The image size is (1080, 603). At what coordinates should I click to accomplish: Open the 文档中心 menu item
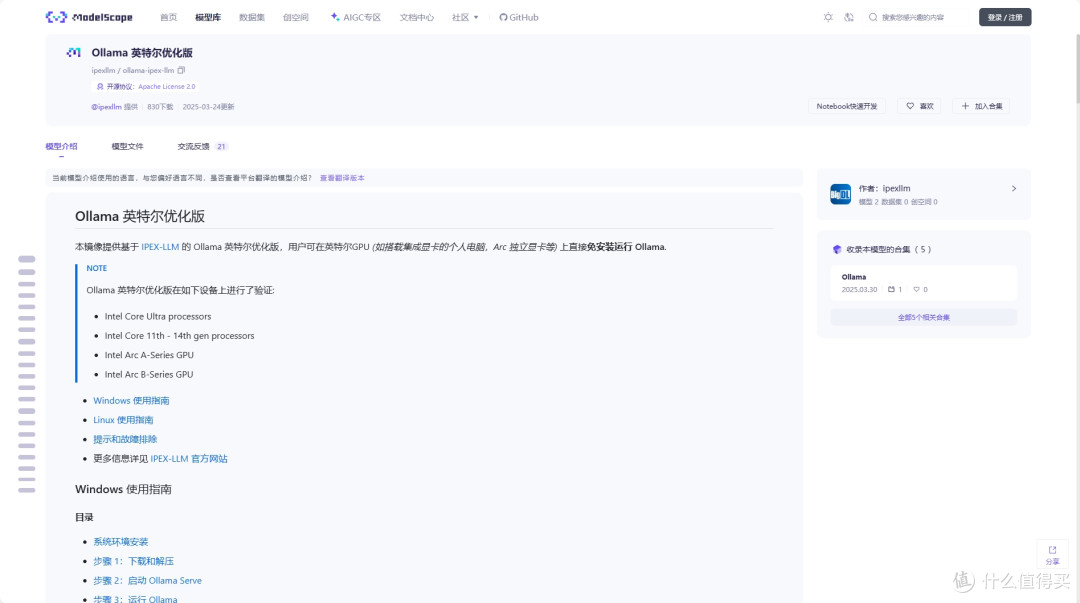coord(417,17)
